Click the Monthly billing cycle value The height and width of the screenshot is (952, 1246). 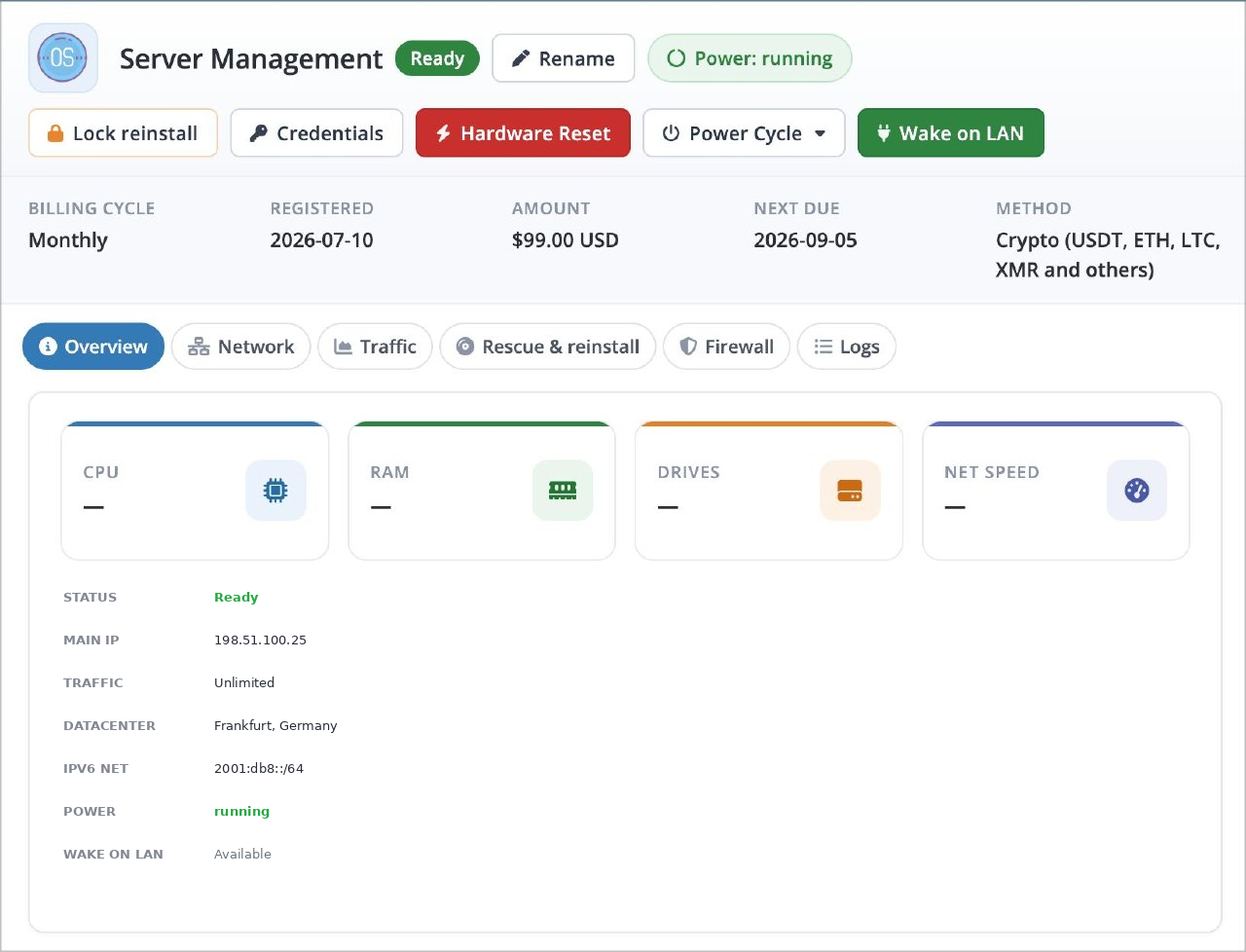(x=68, y=240)
